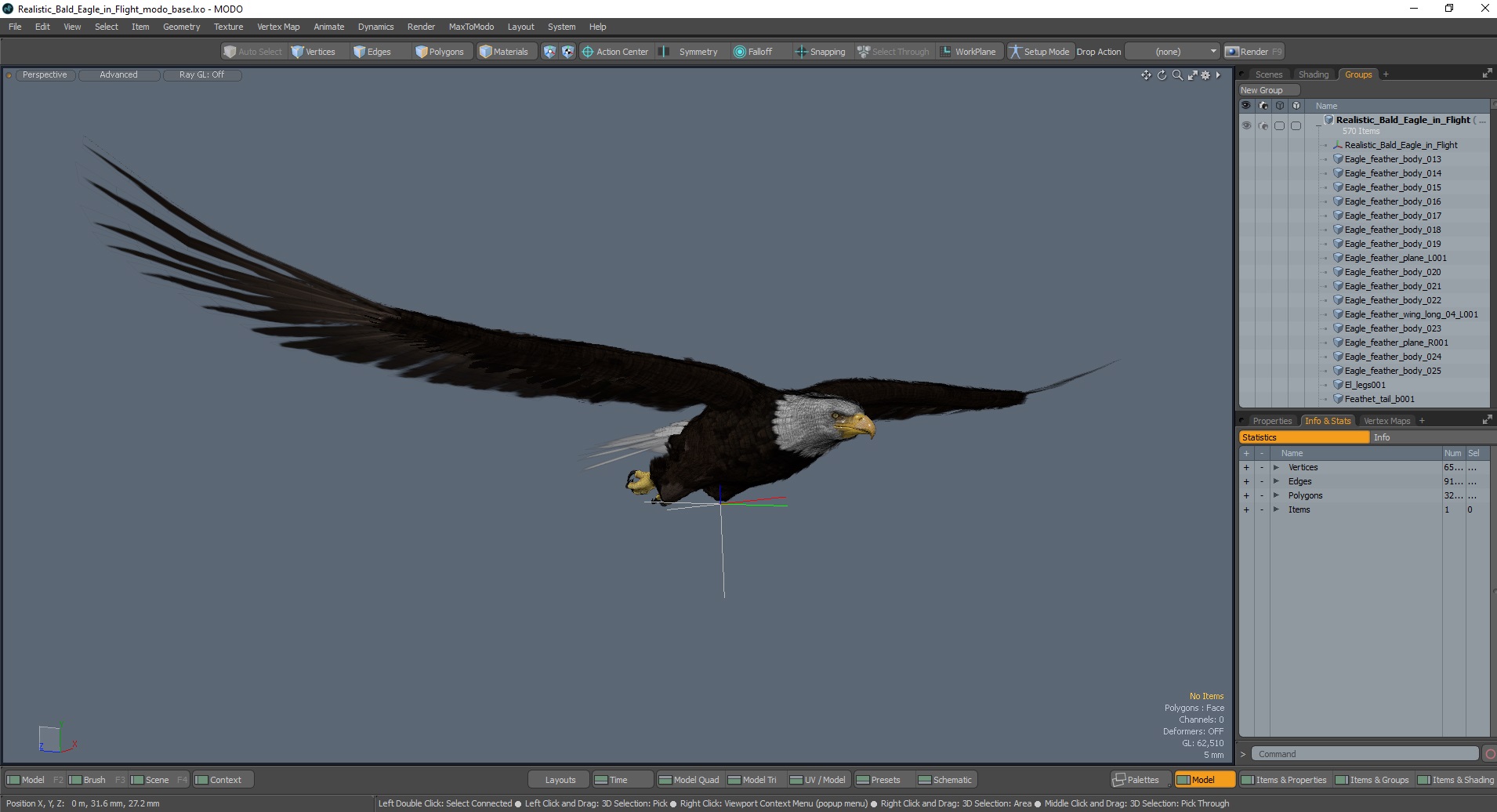Click the viewport rotate icon
The height and width of the screenshot is (812, 1497).
point(1162,75)
